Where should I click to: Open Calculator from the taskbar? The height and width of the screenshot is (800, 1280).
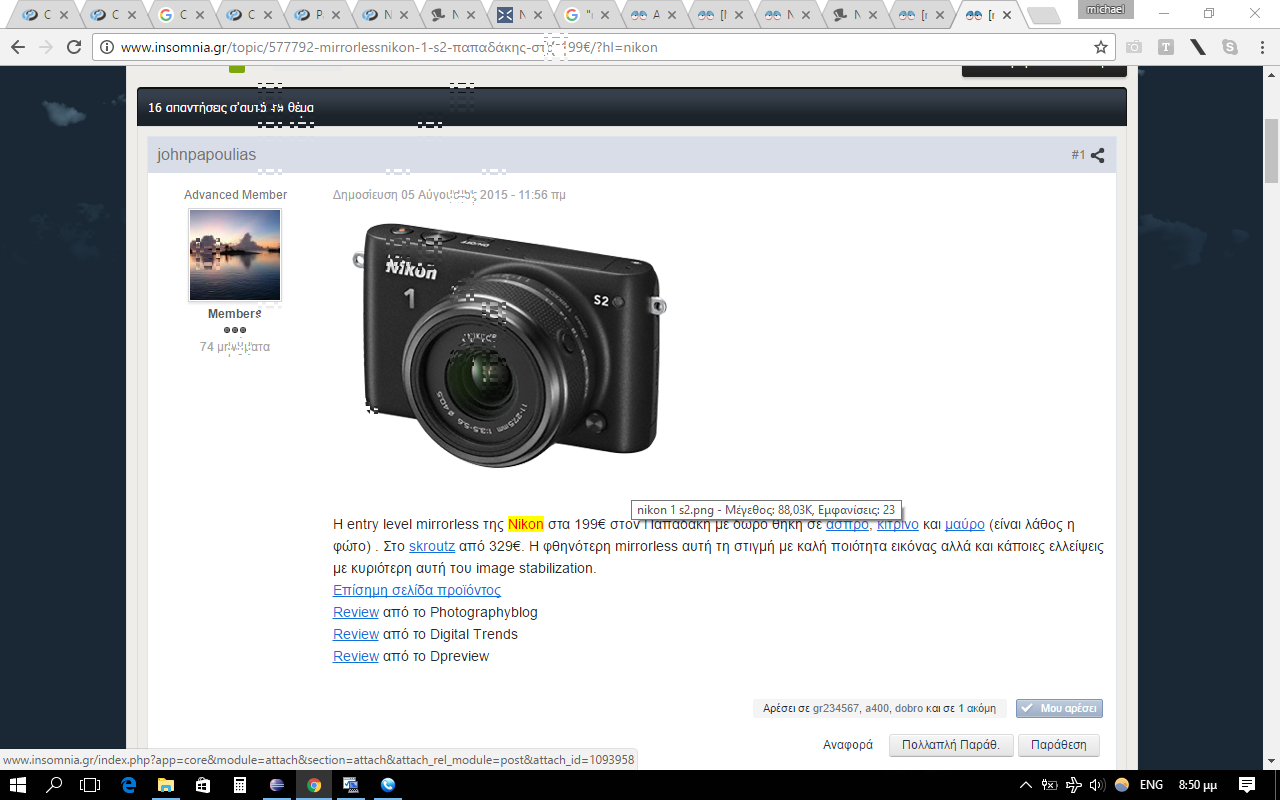[240, 785]
